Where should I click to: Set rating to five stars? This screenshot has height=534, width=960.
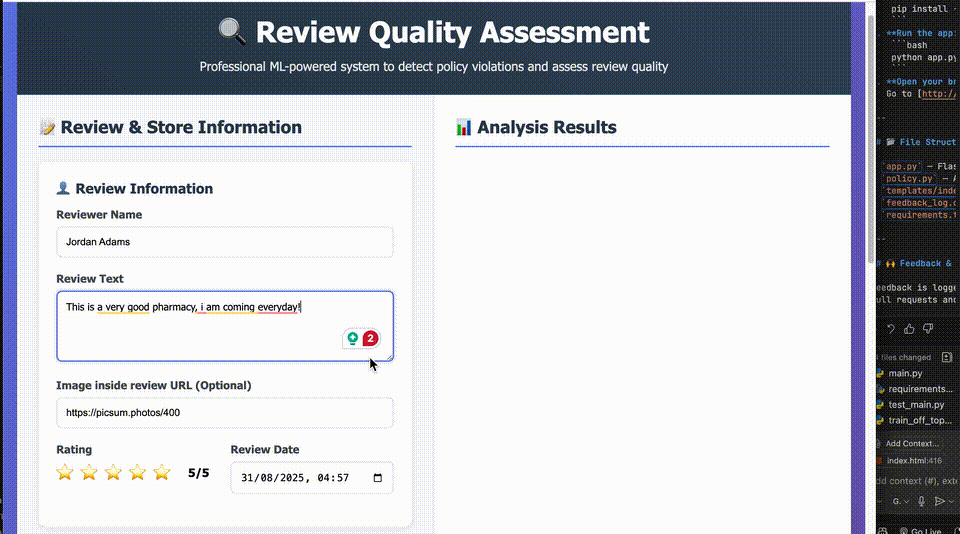point(162,472)
